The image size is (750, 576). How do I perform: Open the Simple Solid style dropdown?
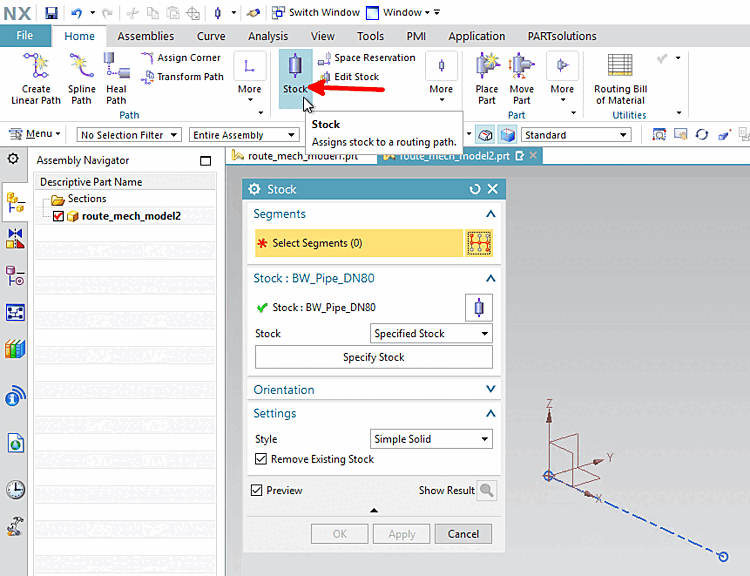point(431,439)
